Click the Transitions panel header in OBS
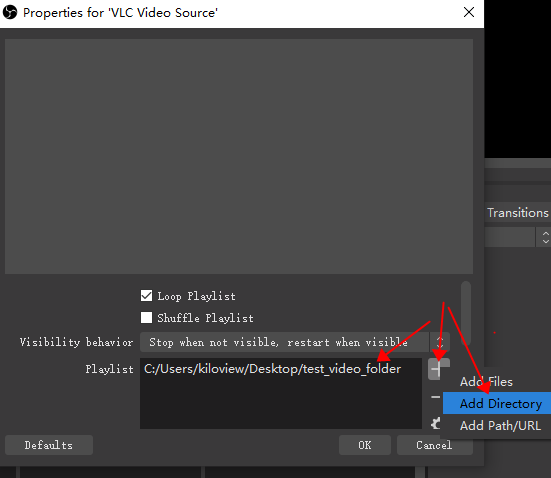This screenshot has height=478, width=551. pos(518,213)
